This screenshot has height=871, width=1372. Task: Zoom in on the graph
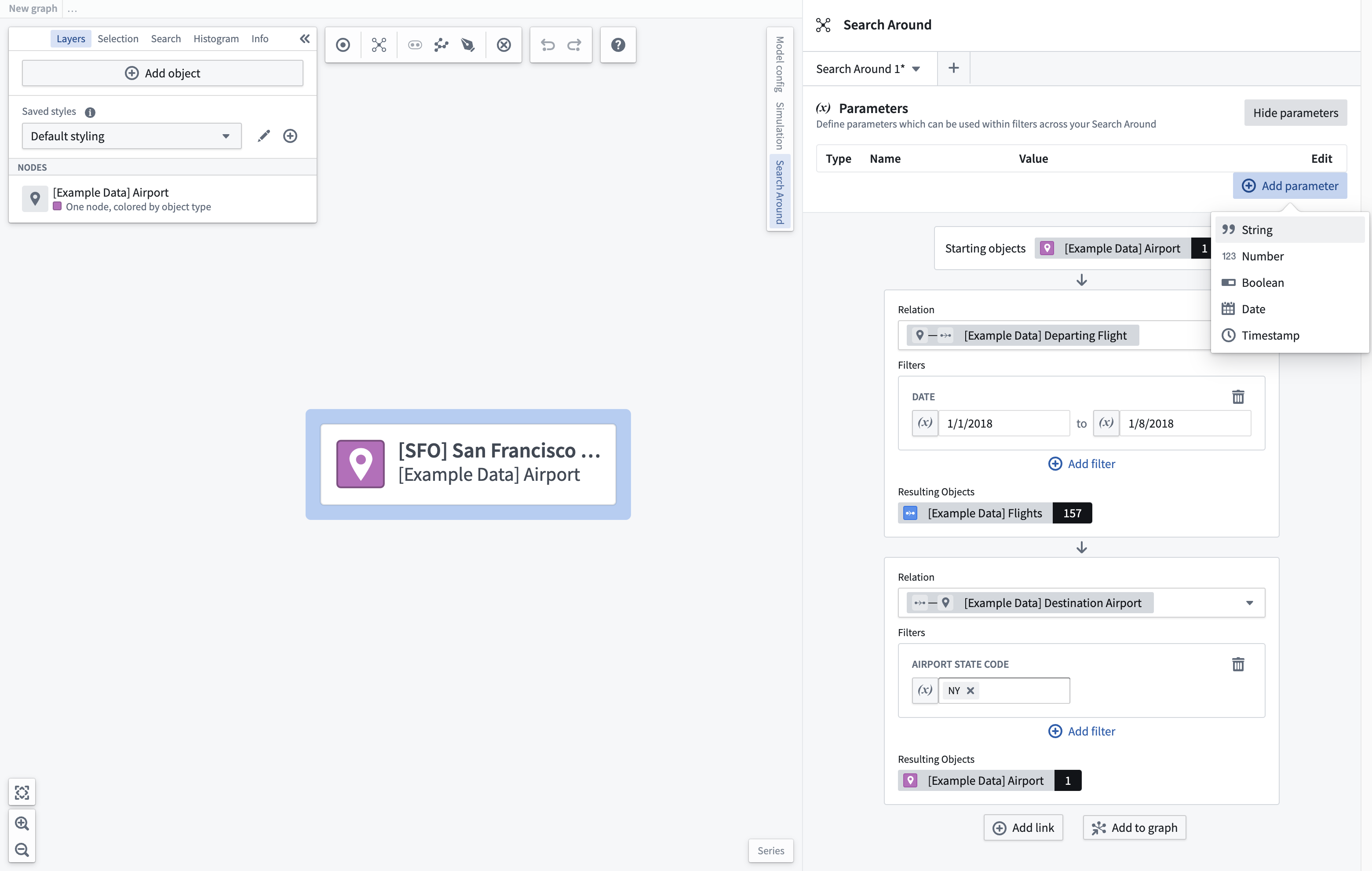pyautogui.click(x=22, y=823)
